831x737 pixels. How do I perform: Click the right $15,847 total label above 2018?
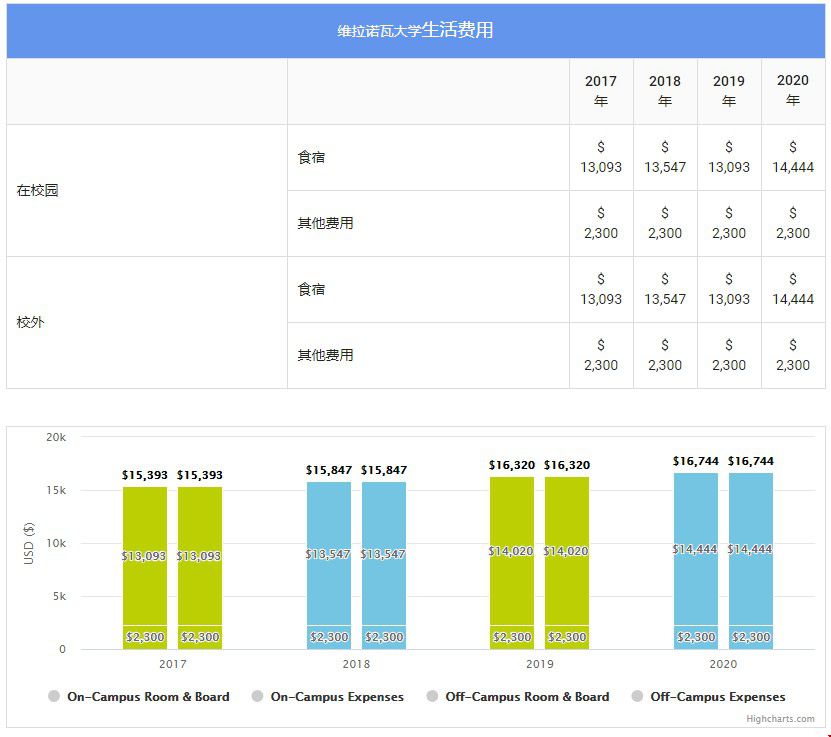point(384,470)
